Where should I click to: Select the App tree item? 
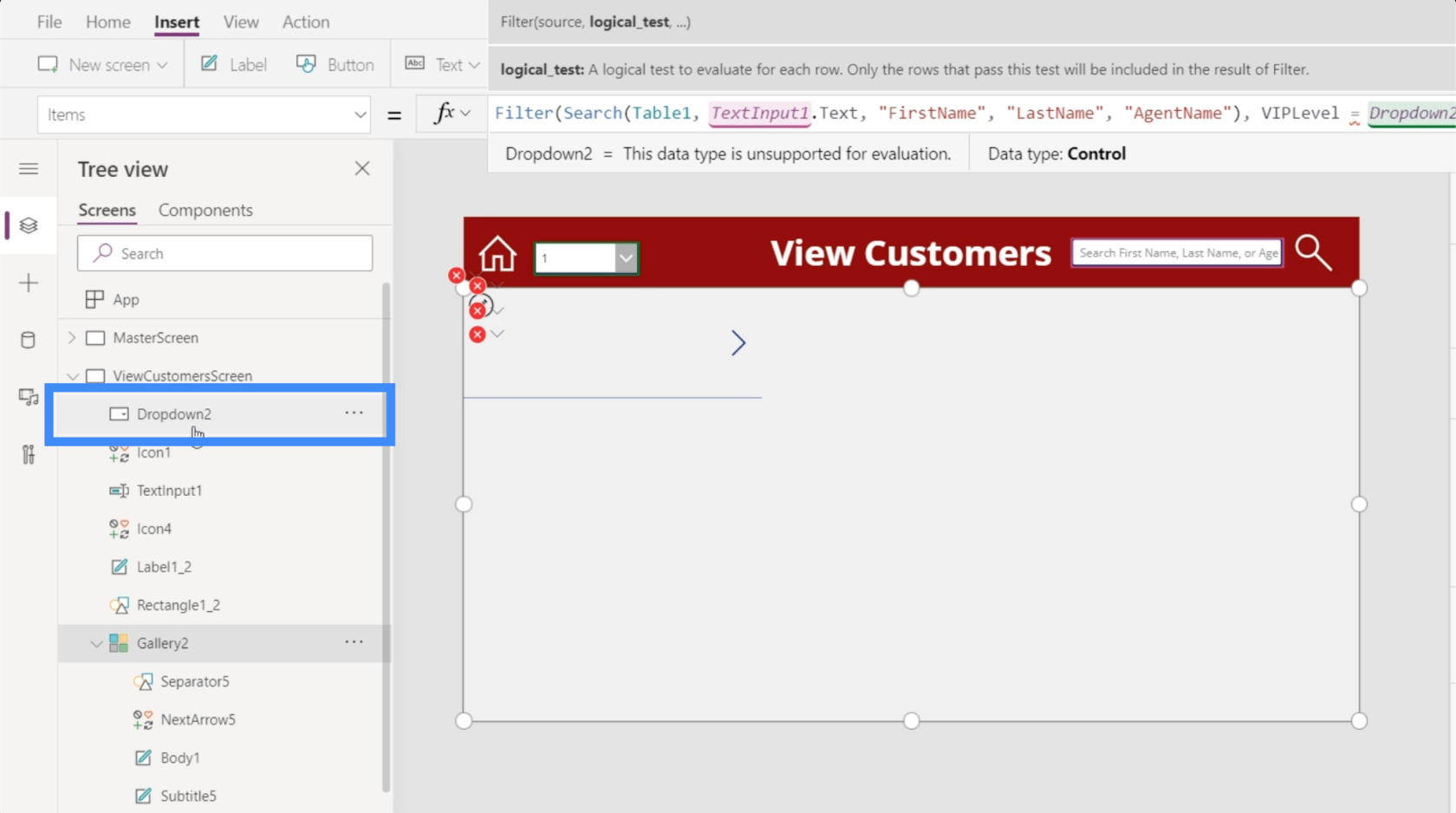click(x=126, y=300)
